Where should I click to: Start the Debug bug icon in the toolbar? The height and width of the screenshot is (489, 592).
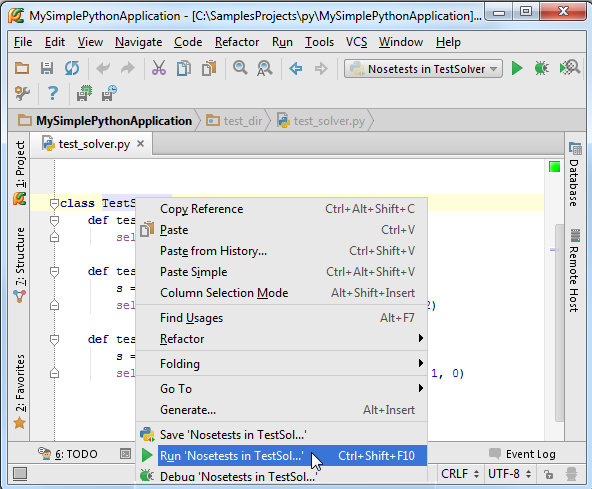541,68
